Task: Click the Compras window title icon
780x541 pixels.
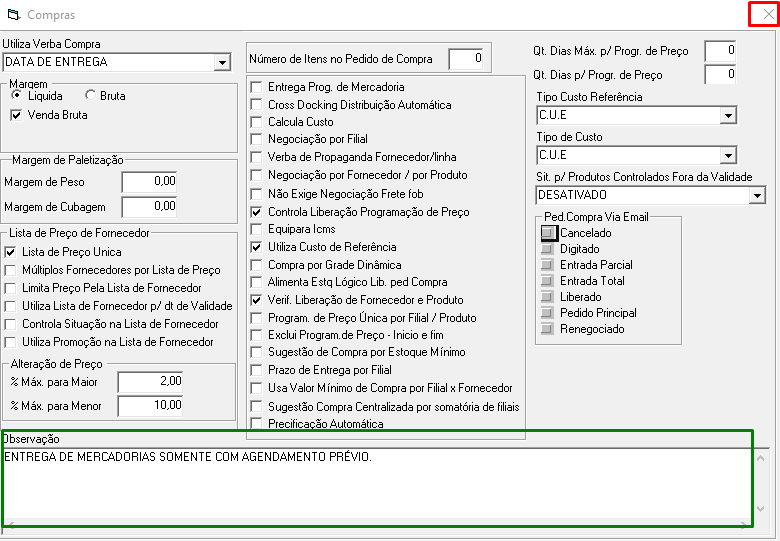Action: pyautogui.click(x=14, y=14)
